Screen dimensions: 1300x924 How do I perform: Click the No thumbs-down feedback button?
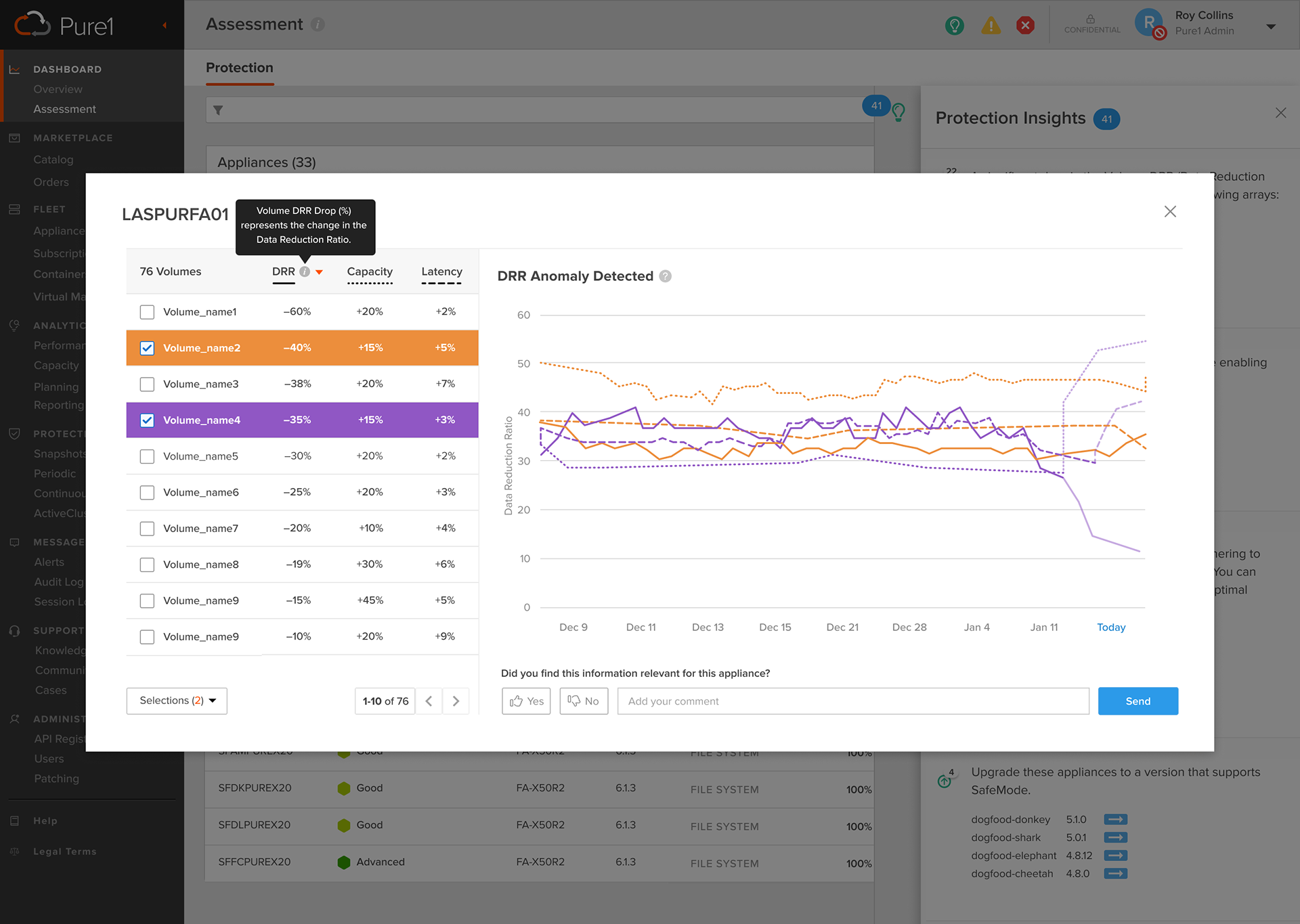584,701
